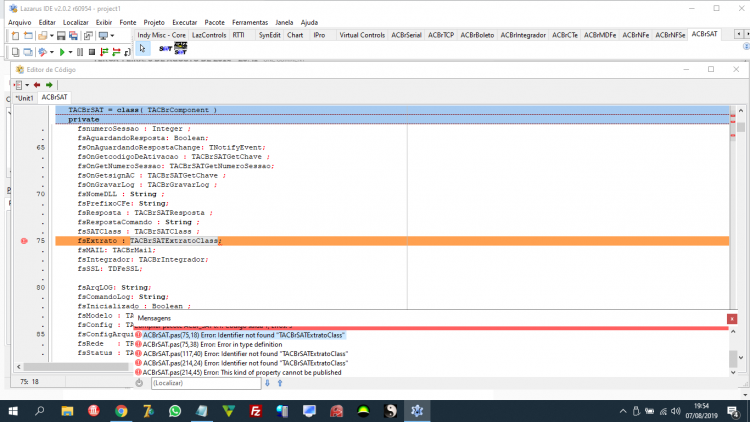This screenshot has width=750, height=422.
Task: Click the Windows Start button
Action: [13, 411]
